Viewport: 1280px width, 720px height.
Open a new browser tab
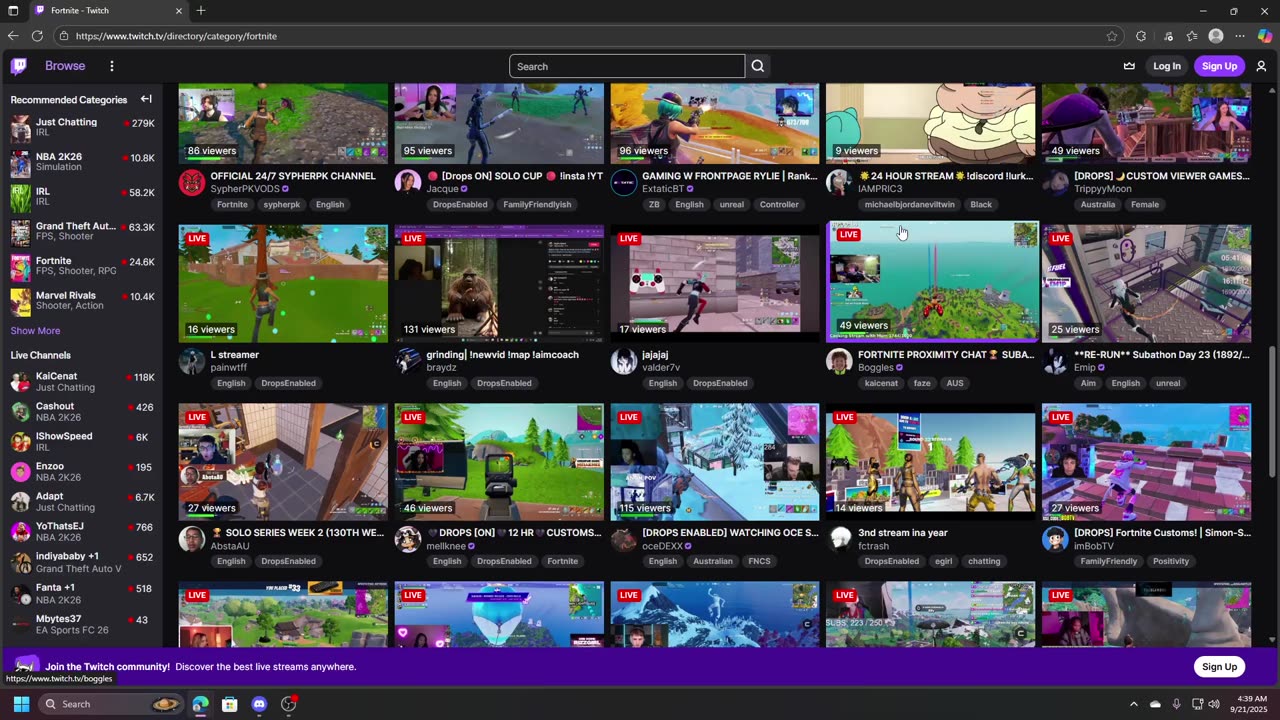pyautogui.click(x=201, y=10)
